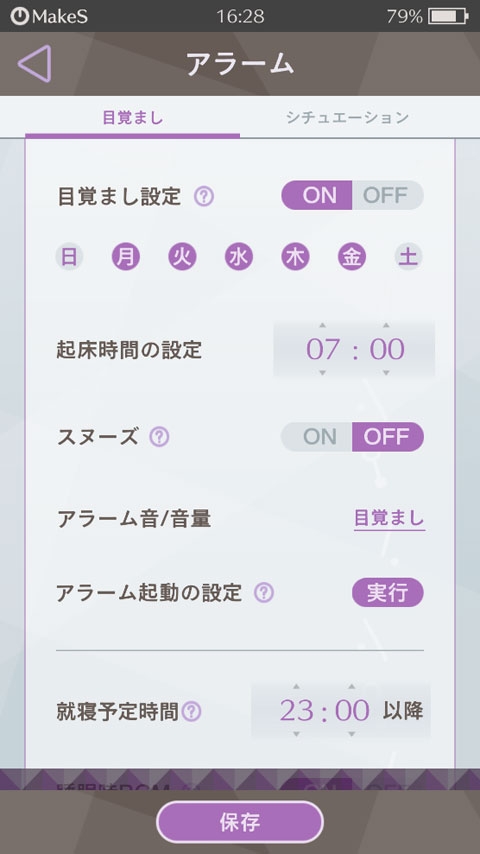Viewport: 480px width, 854px height.
Task: Enable Sunday 日 day circle
Action: click(x=69, y=257)
